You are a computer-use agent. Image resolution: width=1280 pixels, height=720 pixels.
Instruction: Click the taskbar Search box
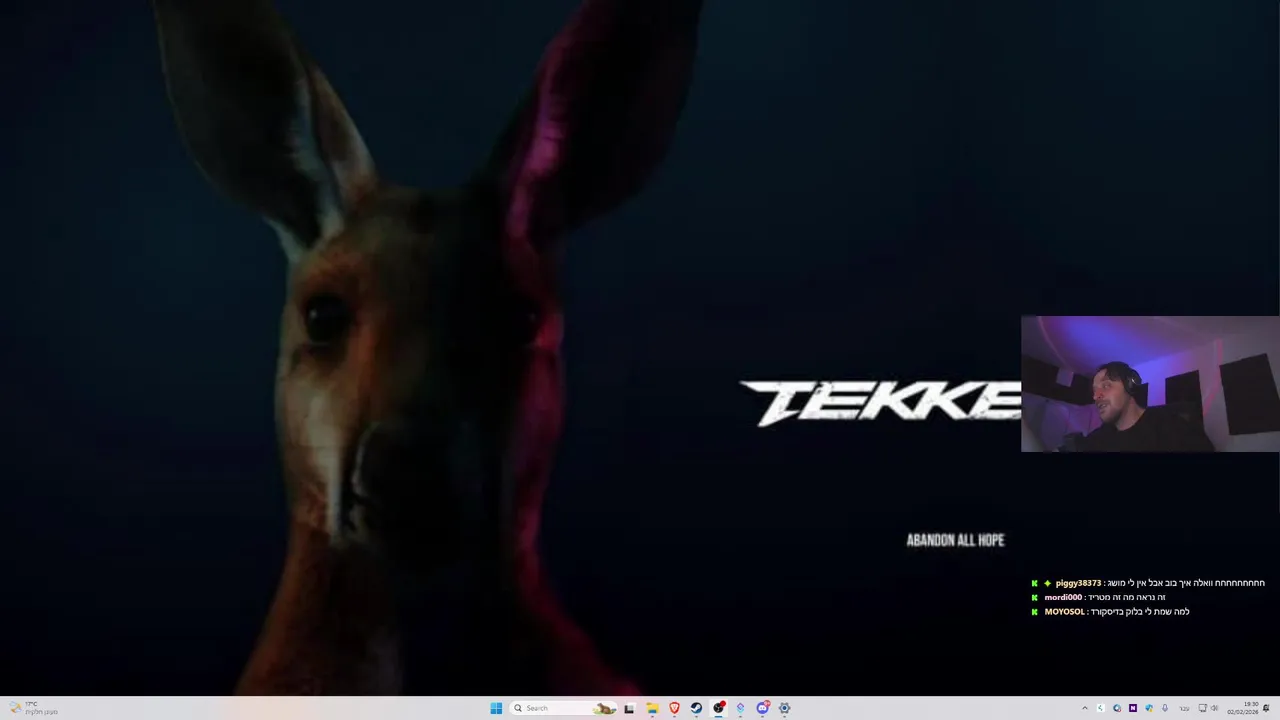click(x=563, y=708)
